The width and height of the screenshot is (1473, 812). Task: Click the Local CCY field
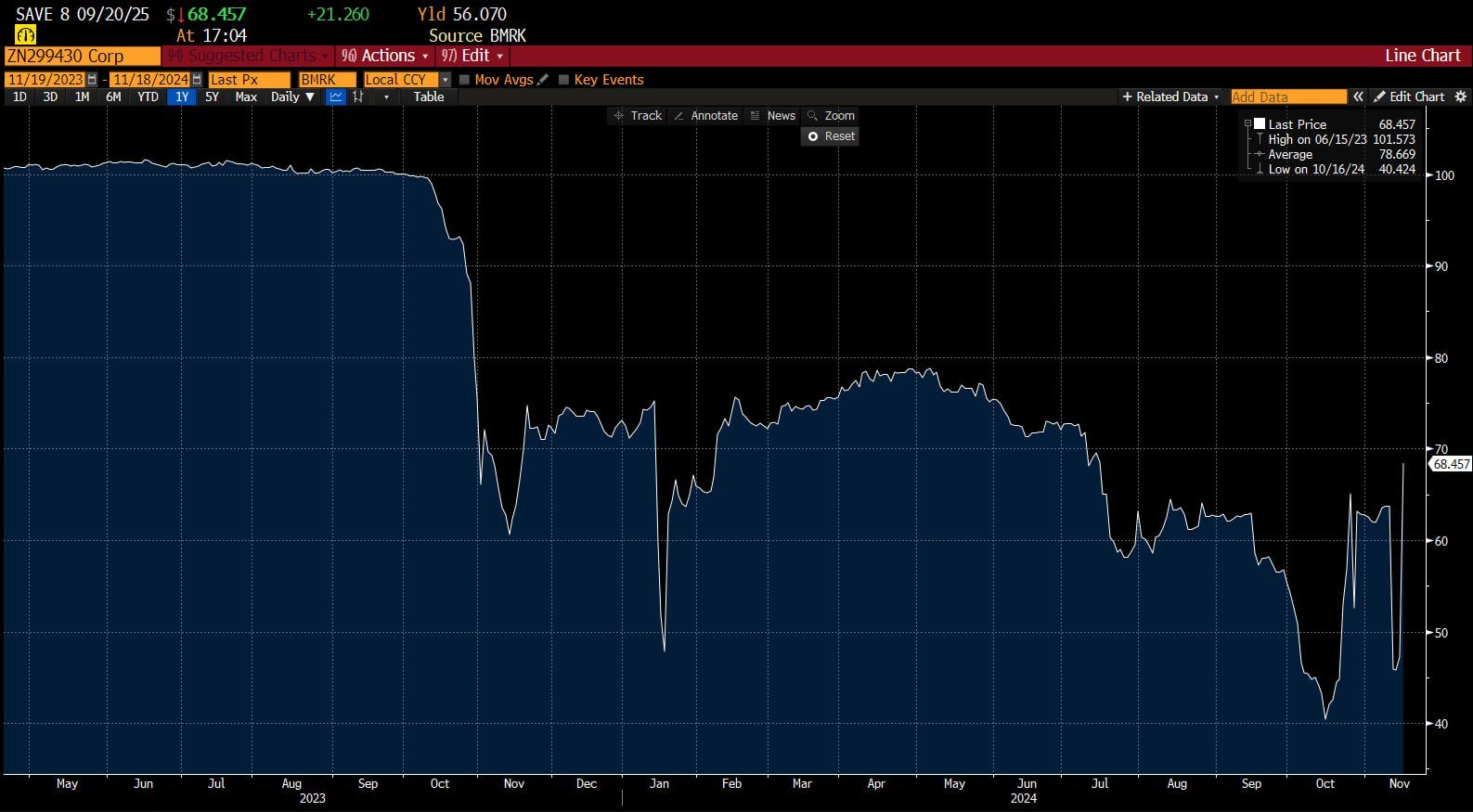click(401, 80)
